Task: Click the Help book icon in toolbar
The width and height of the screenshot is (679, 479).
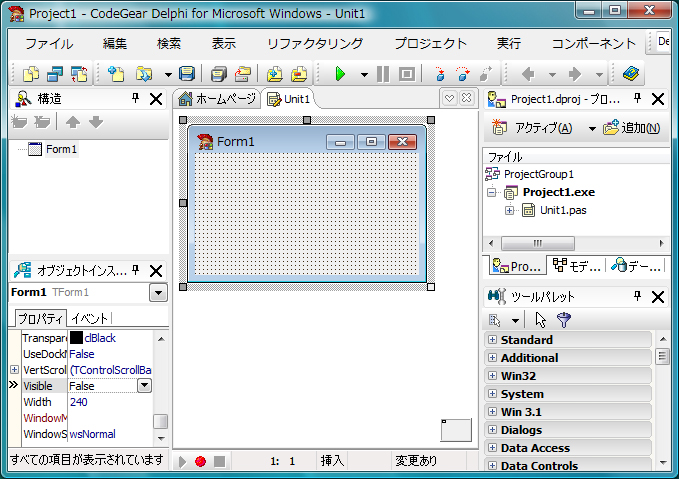Action: coord(631,74)
